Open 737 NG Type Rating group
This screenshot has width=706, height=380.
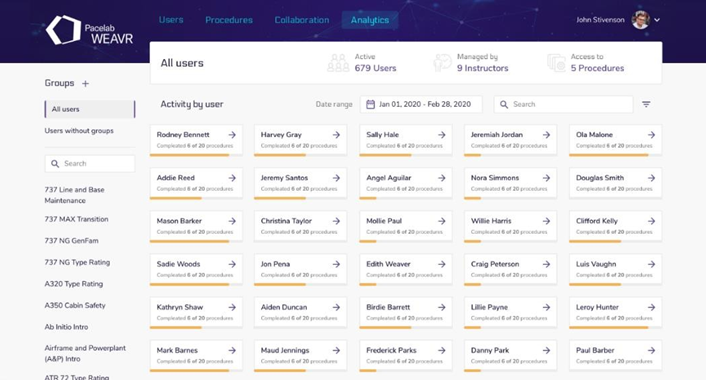coord(77,262)
